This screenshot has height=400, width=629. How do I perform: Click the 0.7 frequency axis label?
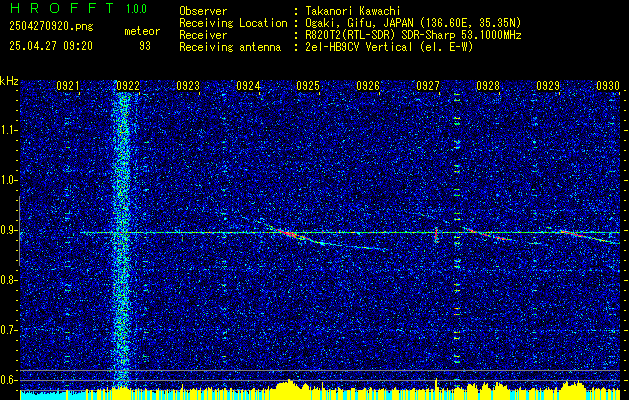[x=9, y=330]
